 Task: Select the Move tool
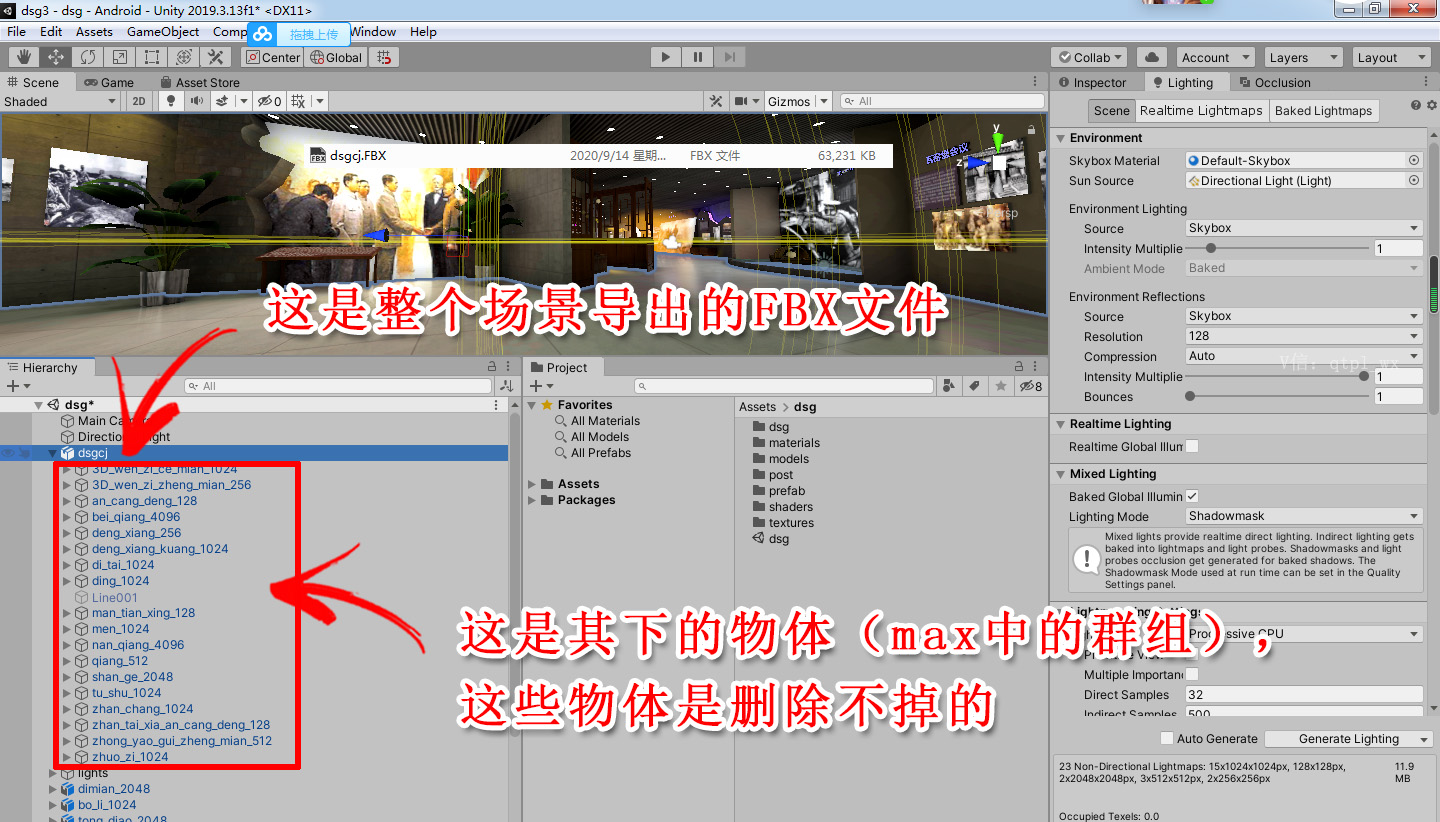point(55,57)
